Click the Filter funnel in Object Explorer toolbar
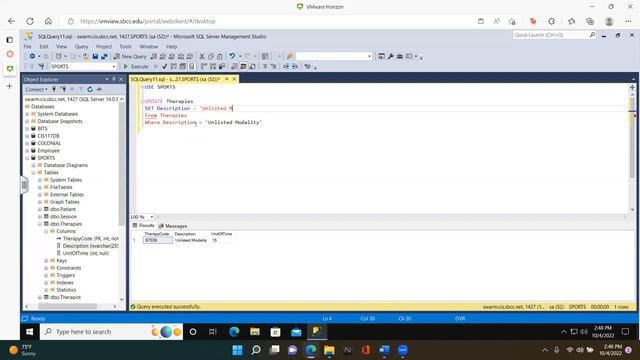This screenshot has height=360, width=640. click(x=81, y=89)
